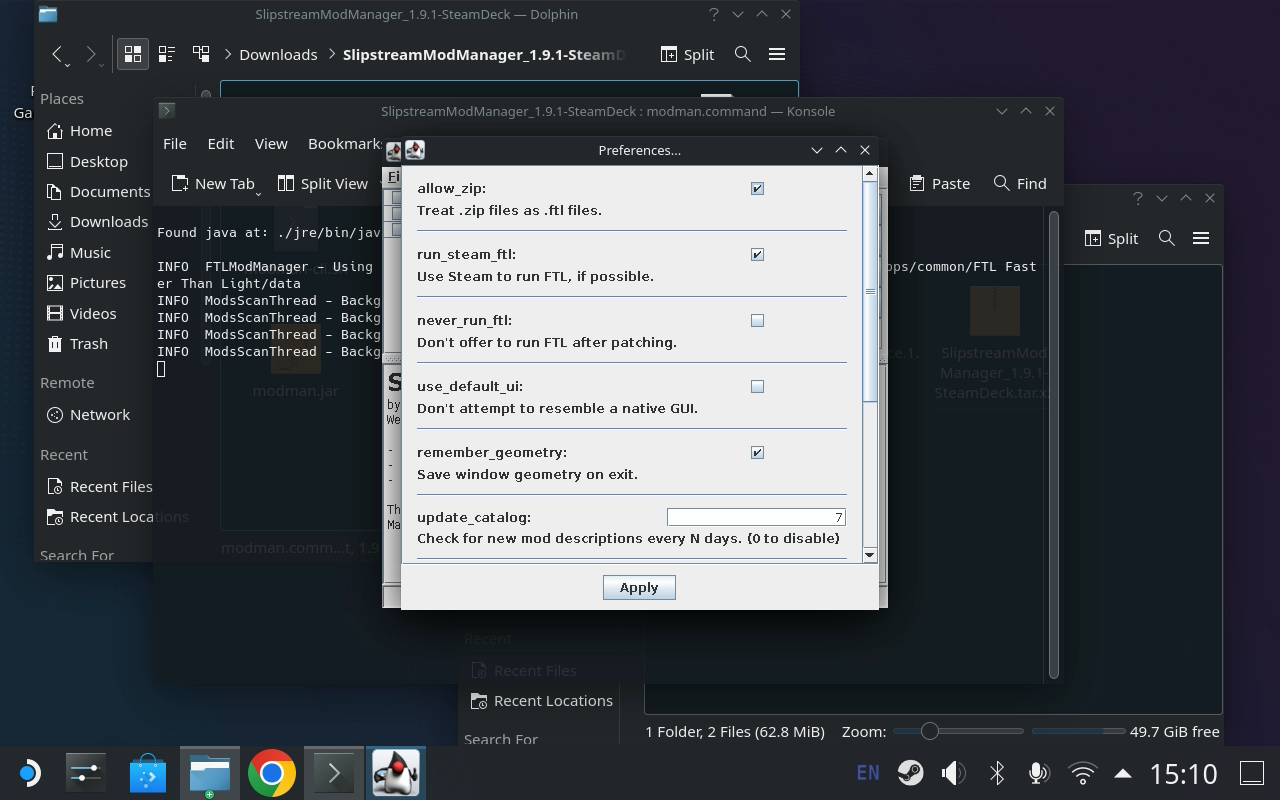Click New Tab in Konsole toolbar
The image size is (1280, 800).
(x=211, y=183)
